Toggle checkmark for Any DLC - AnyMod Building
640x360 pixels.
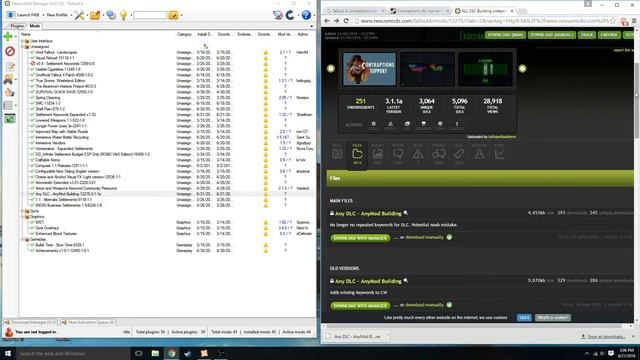tap(32, 194)
